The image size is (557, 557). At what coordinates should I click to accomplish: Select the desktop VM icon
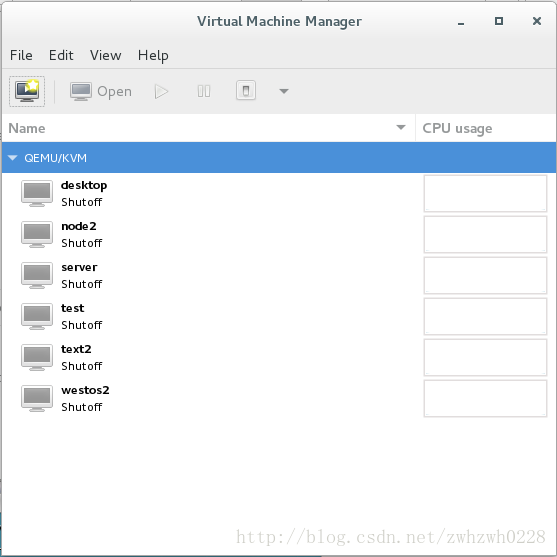(x=37, y=193)
